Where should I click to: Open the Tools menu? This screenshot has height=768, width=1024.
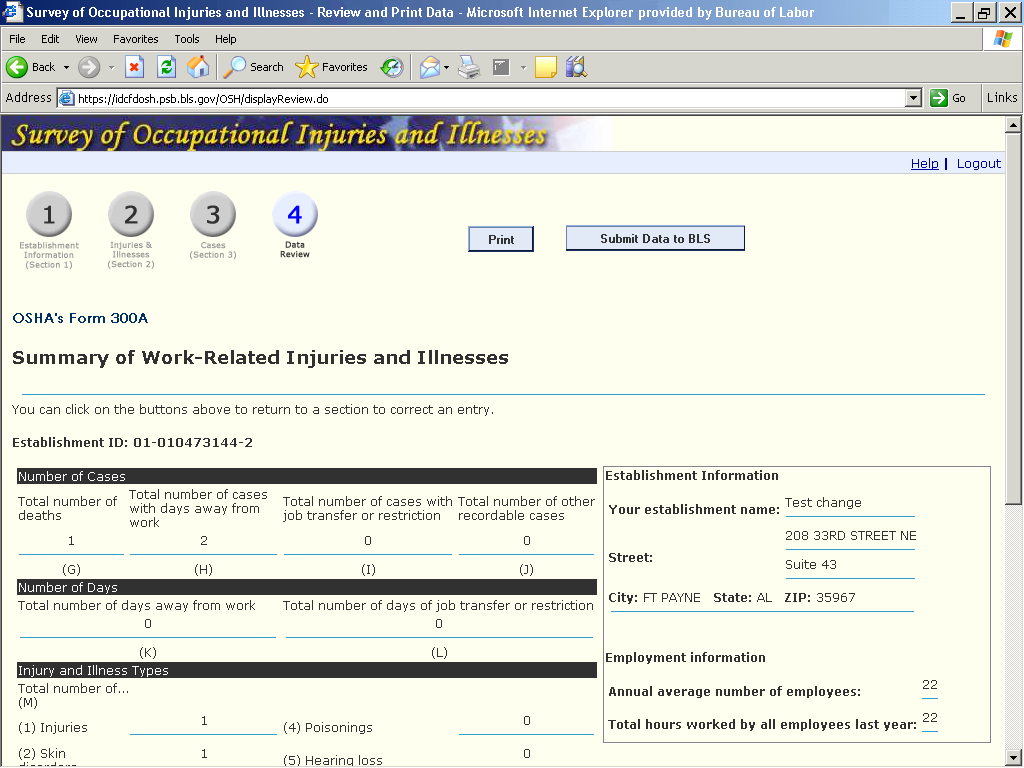coord(187,39)
